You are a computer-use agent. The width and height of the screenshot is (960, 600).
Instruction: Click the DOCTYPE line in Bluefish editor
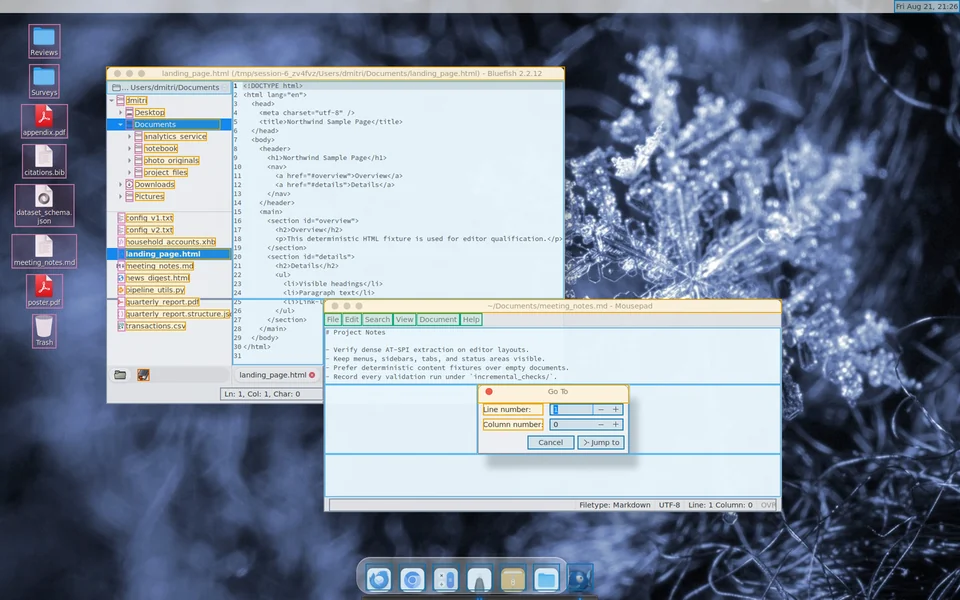click(272, 86)
